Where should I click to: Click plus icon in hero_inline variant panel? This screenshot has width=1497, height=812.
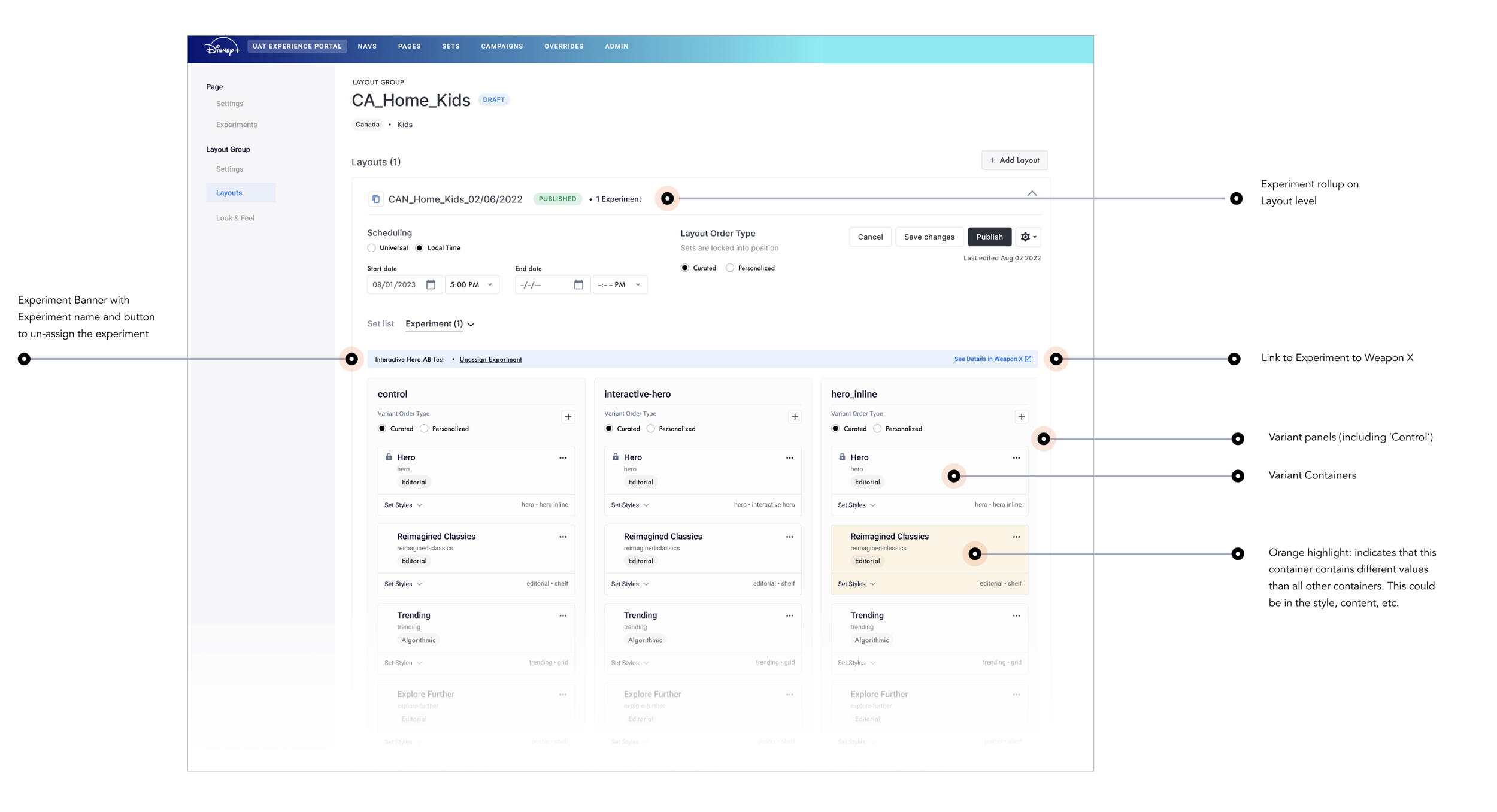point(1021,417)
